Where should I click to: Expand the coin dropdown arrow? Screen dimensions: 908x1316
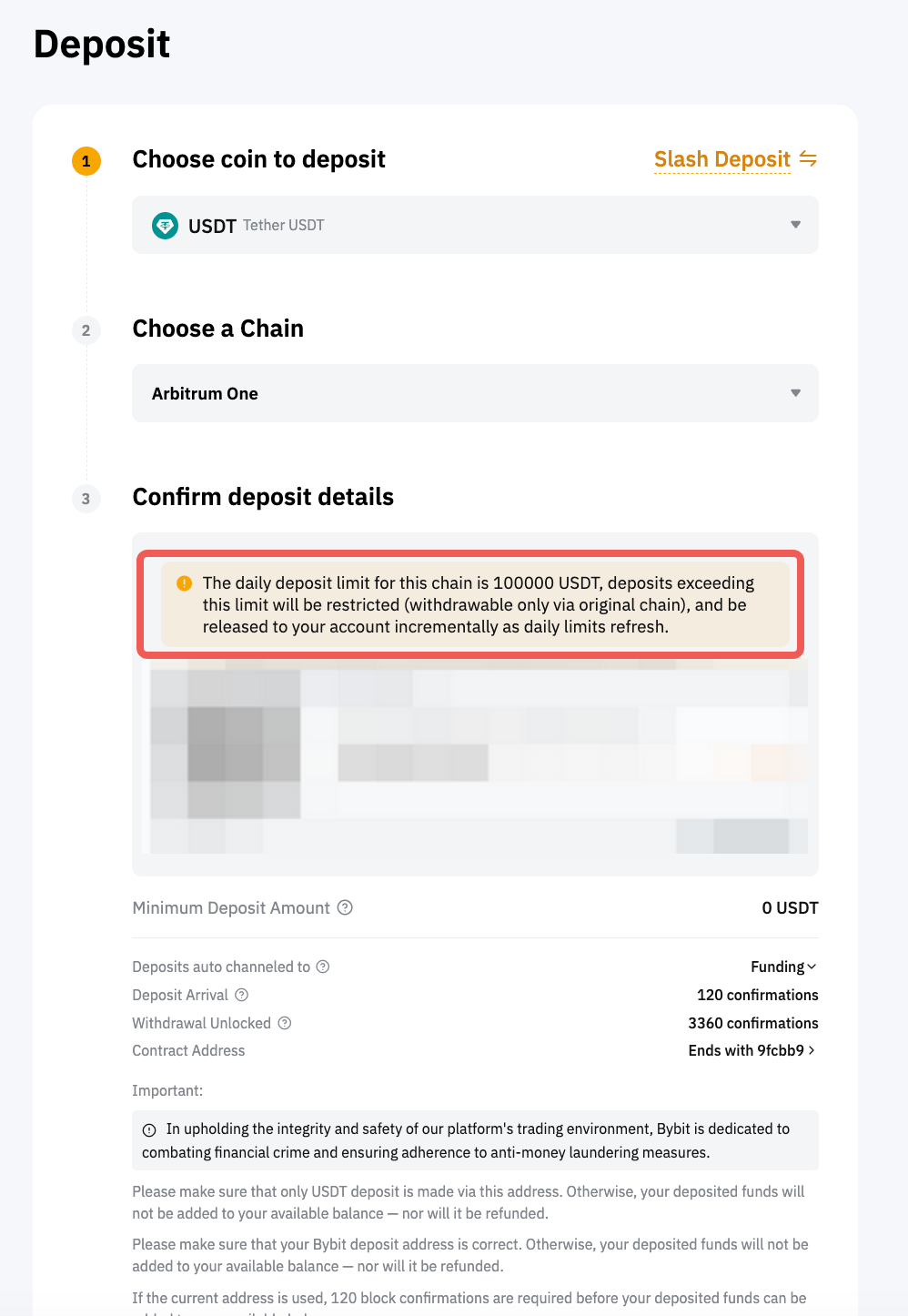click(x=795, y=225)
